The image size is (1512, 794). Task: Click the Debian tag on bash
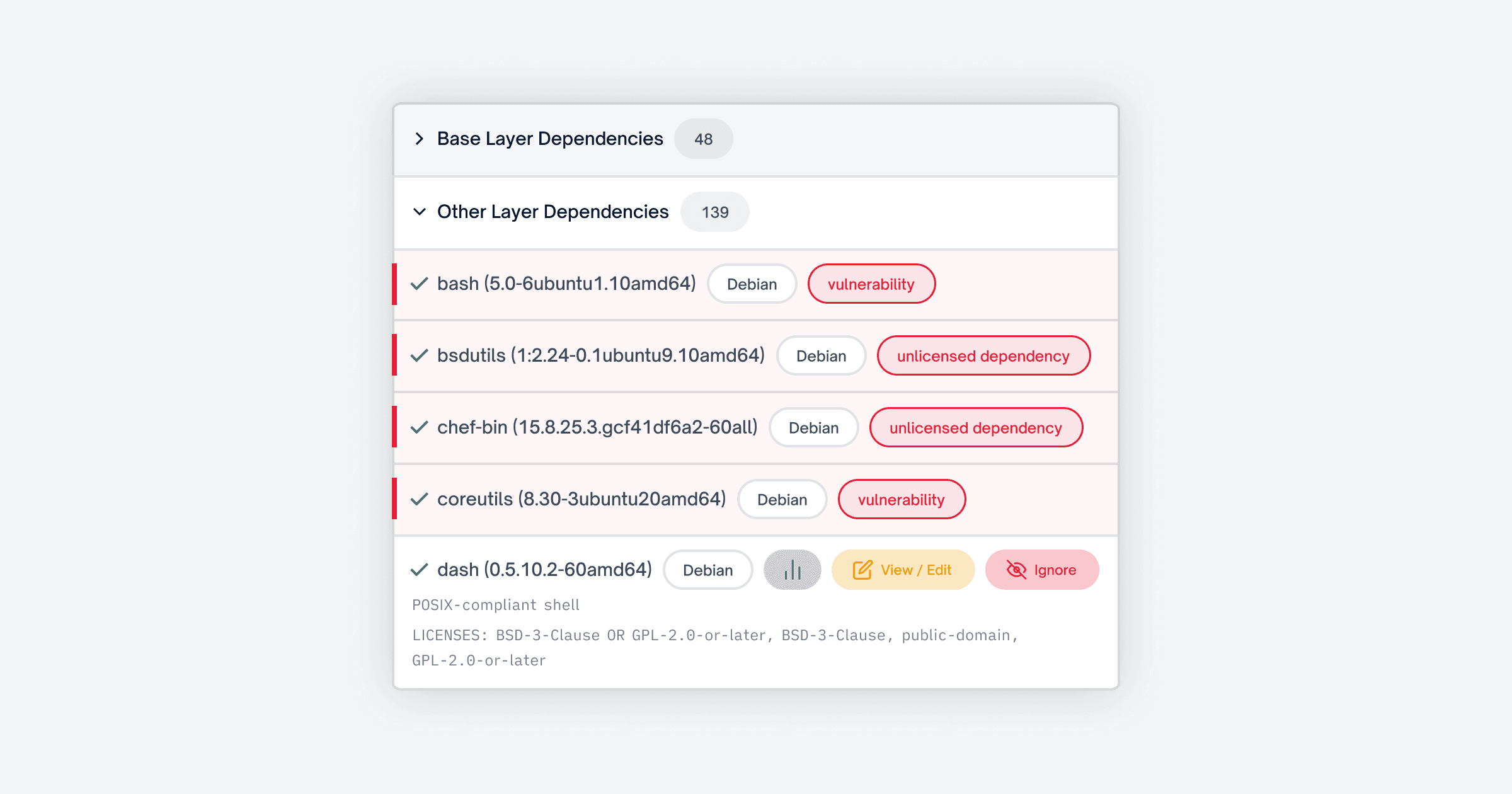(x=752, y=284)
